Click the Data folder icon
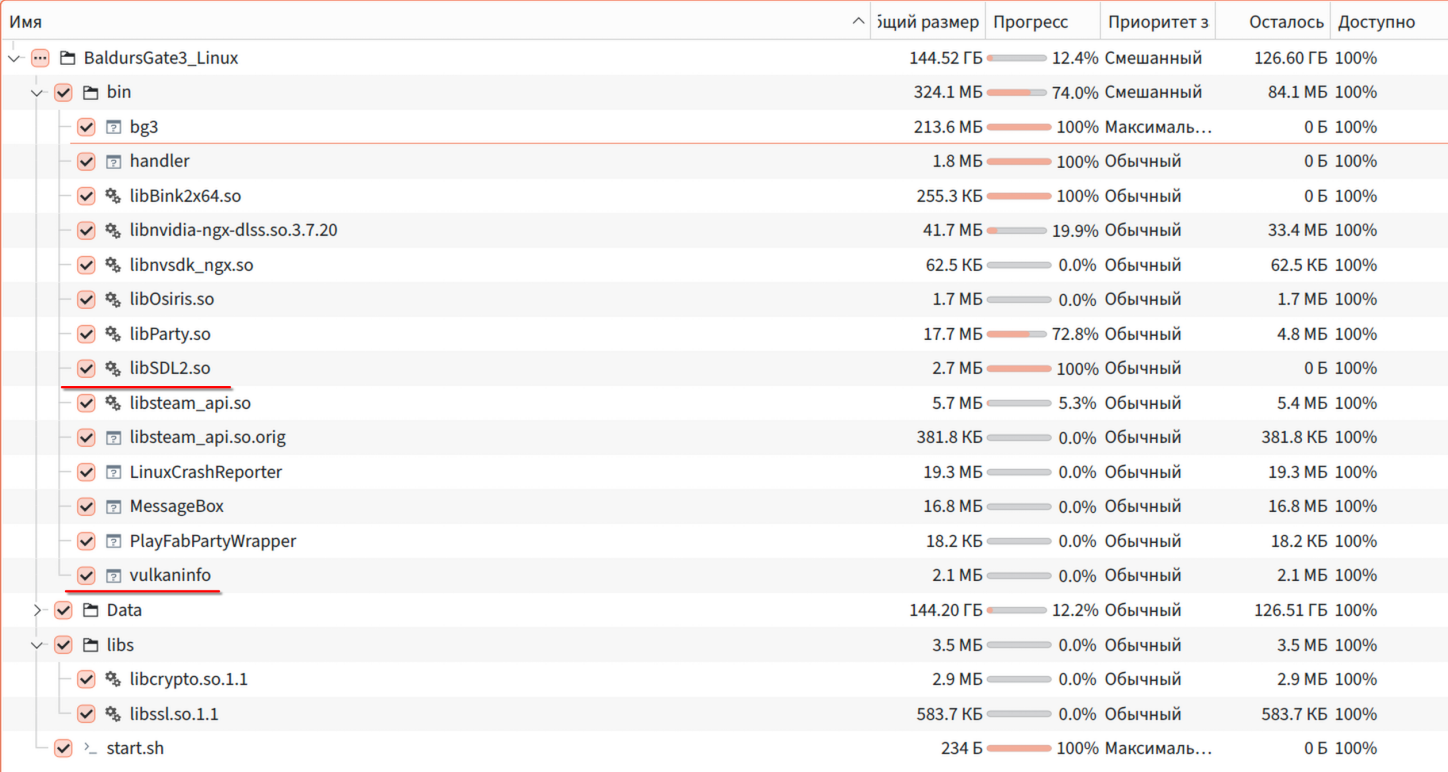Image resolution: width=1448 pixels, height=772 pixels. tap(91, 610)
